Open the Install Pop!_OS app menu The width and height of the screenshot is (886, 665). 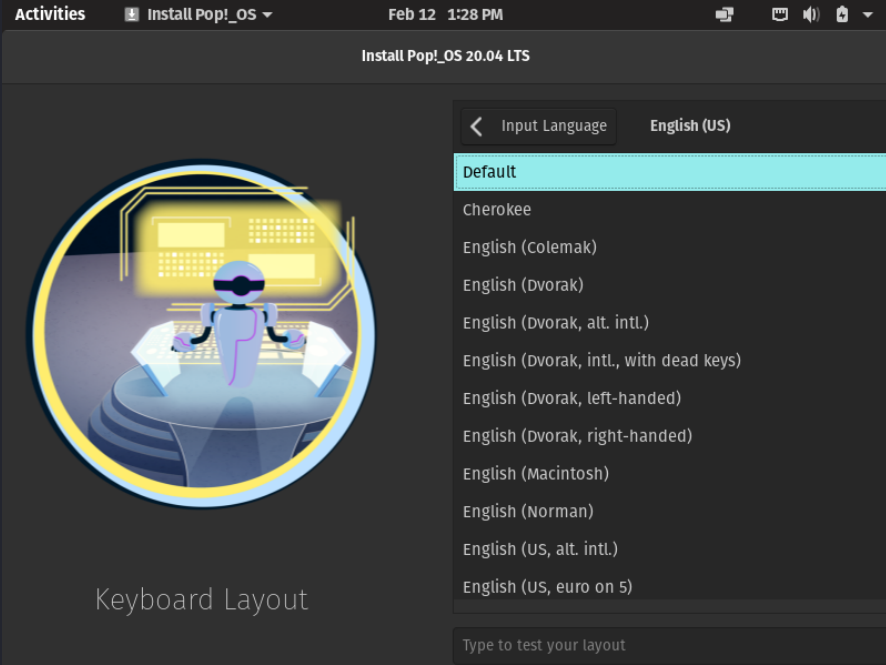(198, 15)
